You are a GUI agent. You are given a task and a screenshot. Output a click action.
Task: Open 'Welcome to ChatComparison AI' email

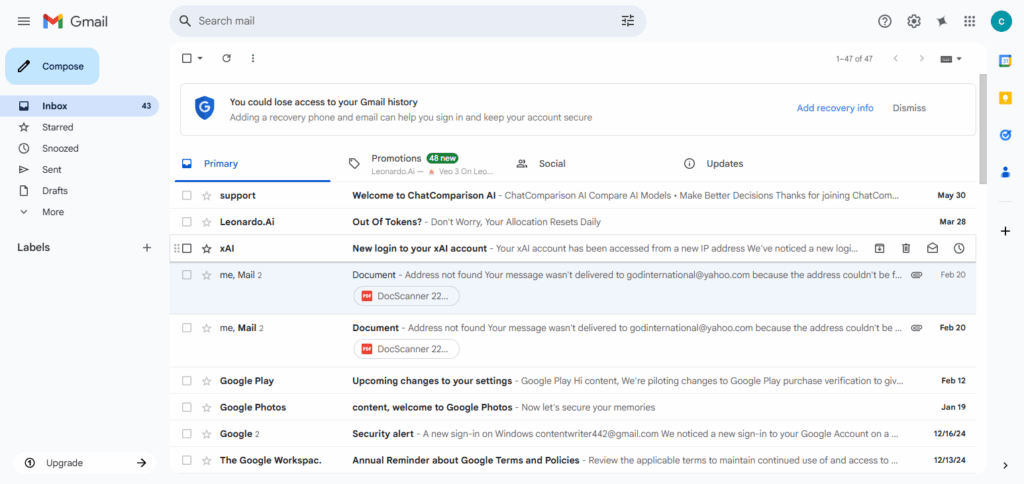573,195
